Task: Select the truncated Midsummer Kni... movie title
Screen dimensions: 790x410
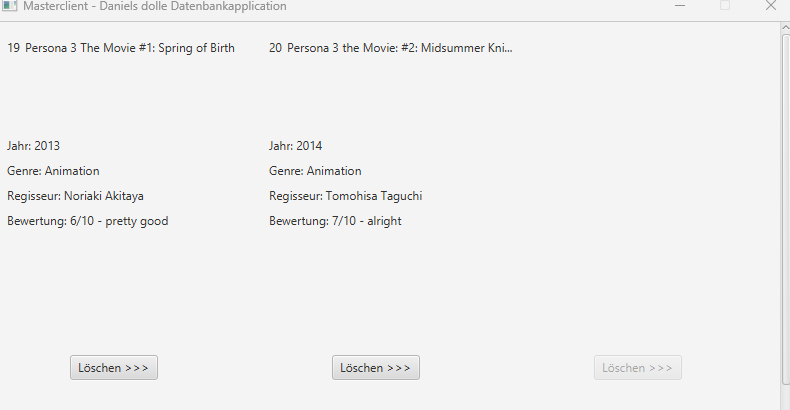Action: click(x=400, y=48)
